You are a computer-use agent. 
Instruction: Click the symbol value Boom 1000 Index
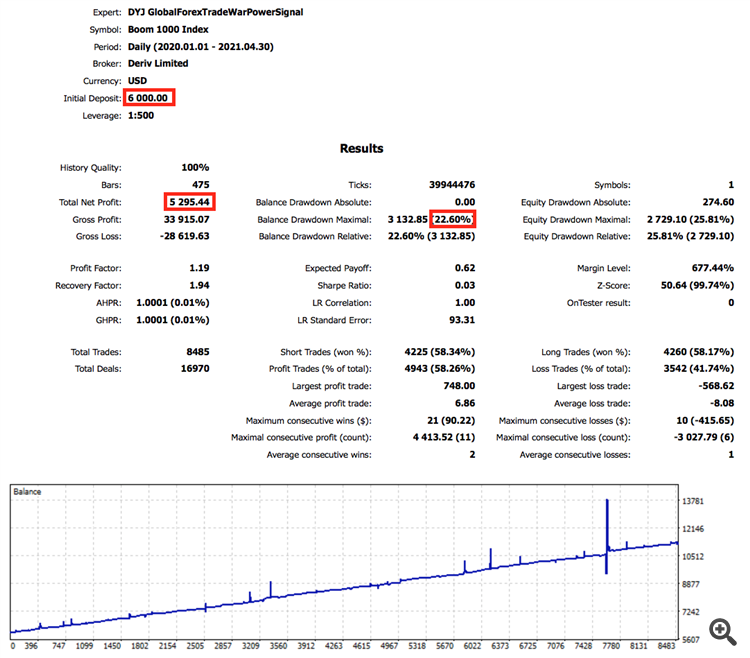coord(168,29)
